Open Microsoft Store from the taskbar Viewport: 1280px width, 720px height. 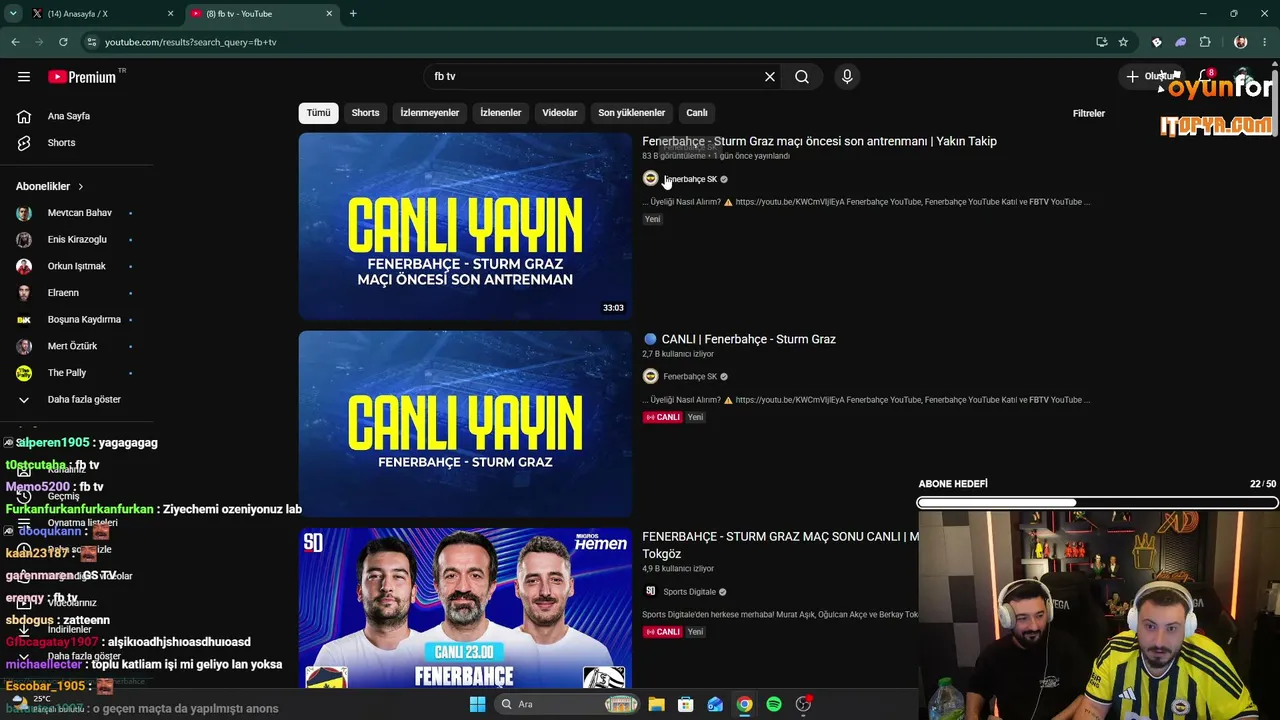[685, 704]
